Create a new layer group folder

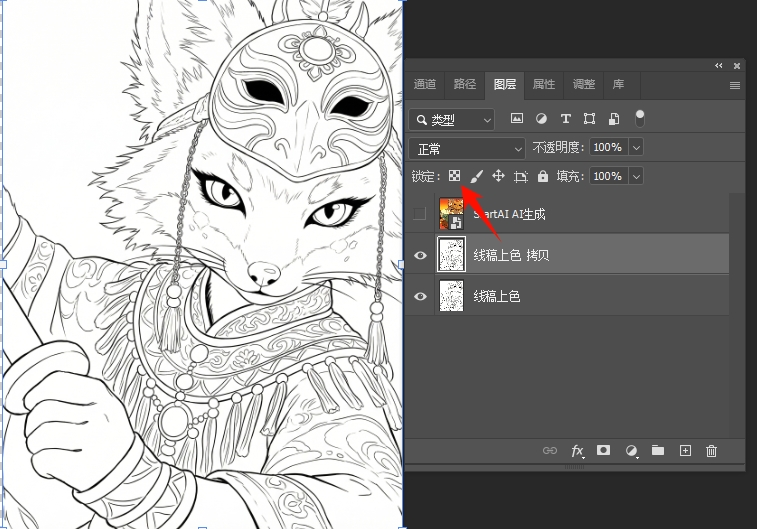coord(658,451)
